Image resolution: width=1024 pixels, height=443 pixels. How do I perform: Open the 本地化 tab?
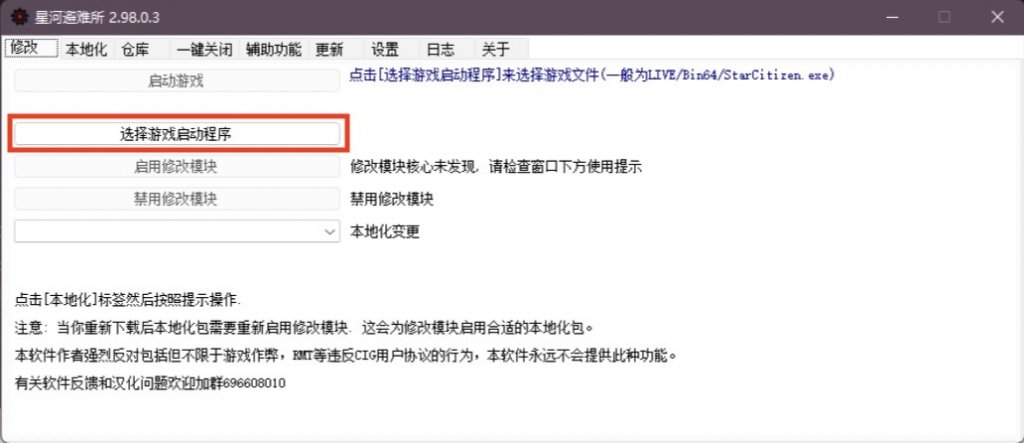pyautogui.click(x=86, y=49)
